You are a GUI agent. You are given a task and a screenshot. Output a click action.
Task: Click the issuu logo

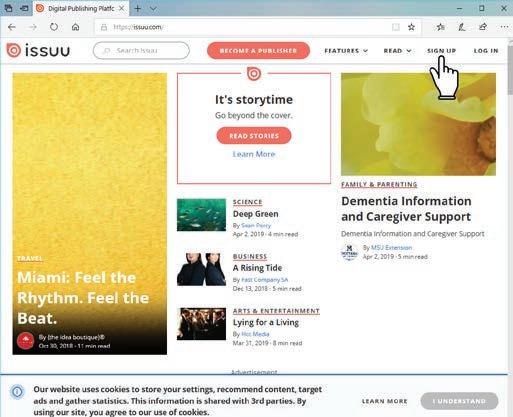pos(38,51)
